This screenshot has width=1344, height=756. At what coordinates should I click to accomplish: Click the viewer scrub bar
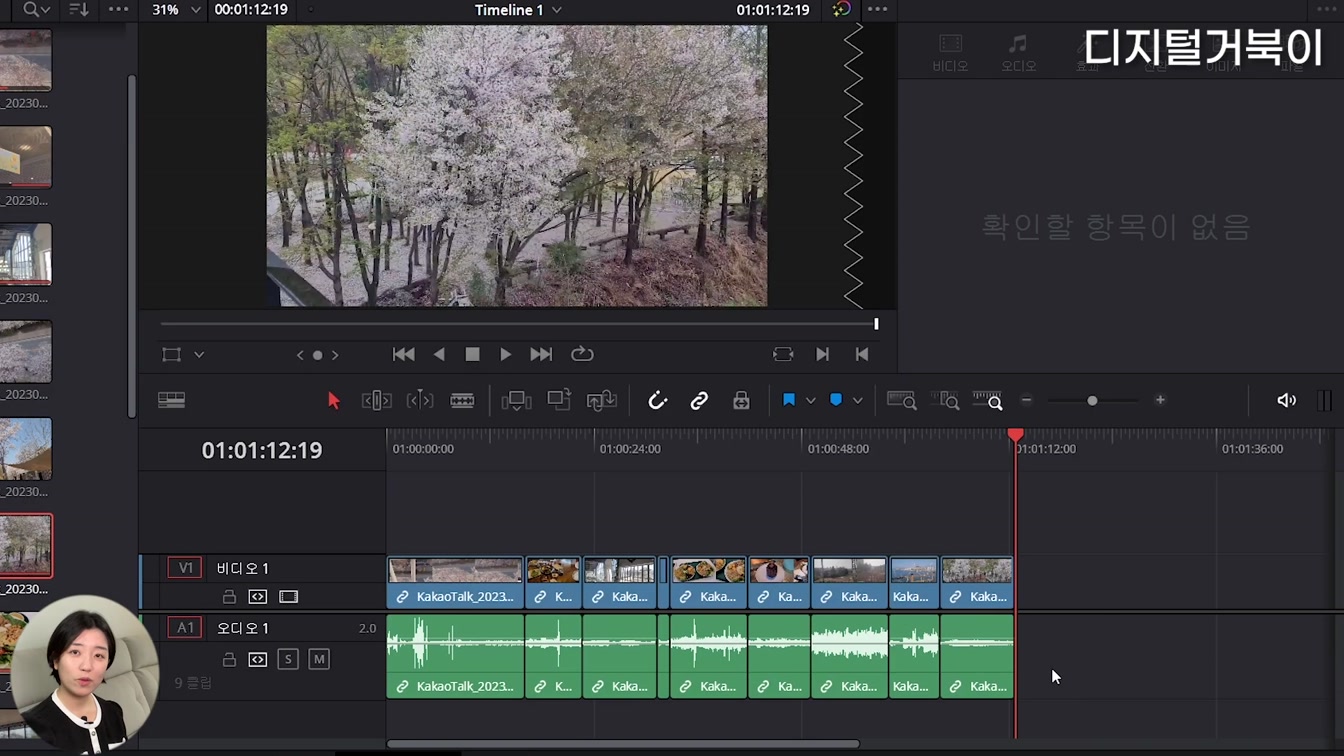(x=519, y=324)
